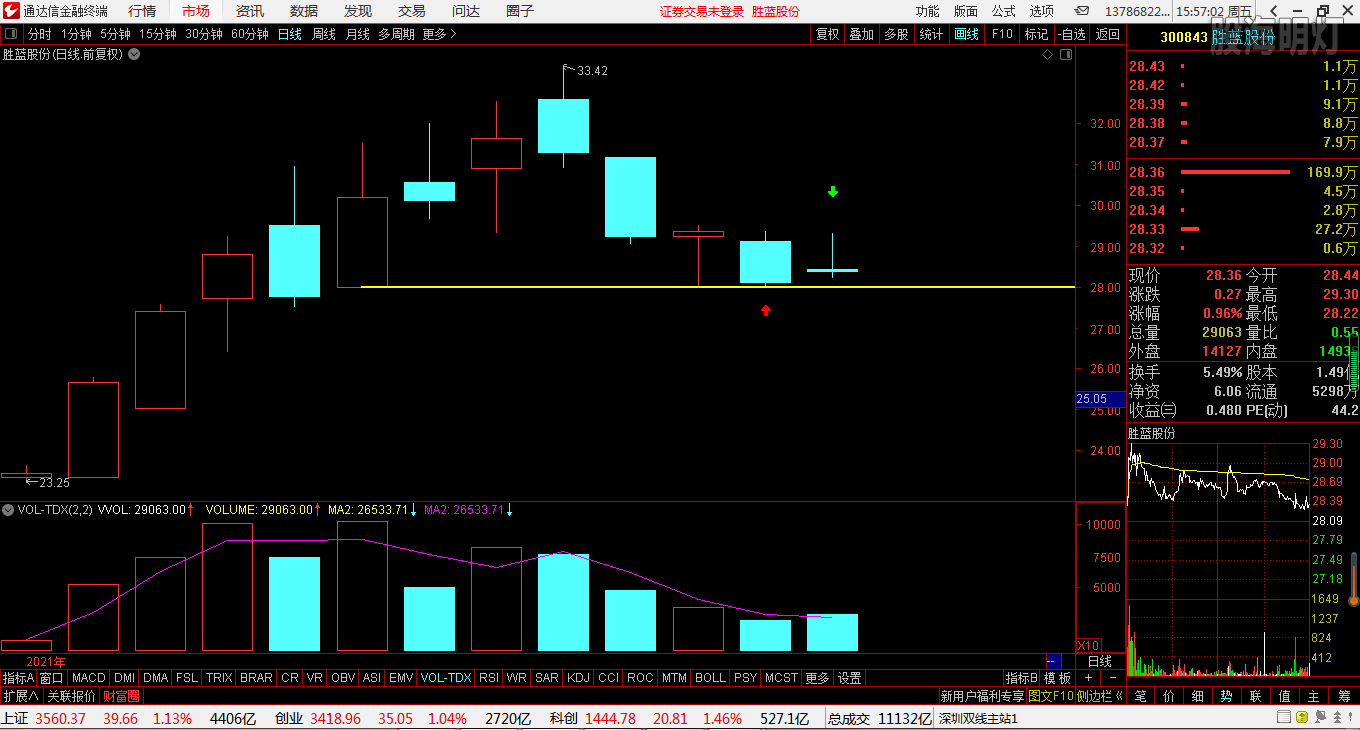Click the panel icon left of 分时
Viewport: 1360px width, 730px height.
pos(12,34)
